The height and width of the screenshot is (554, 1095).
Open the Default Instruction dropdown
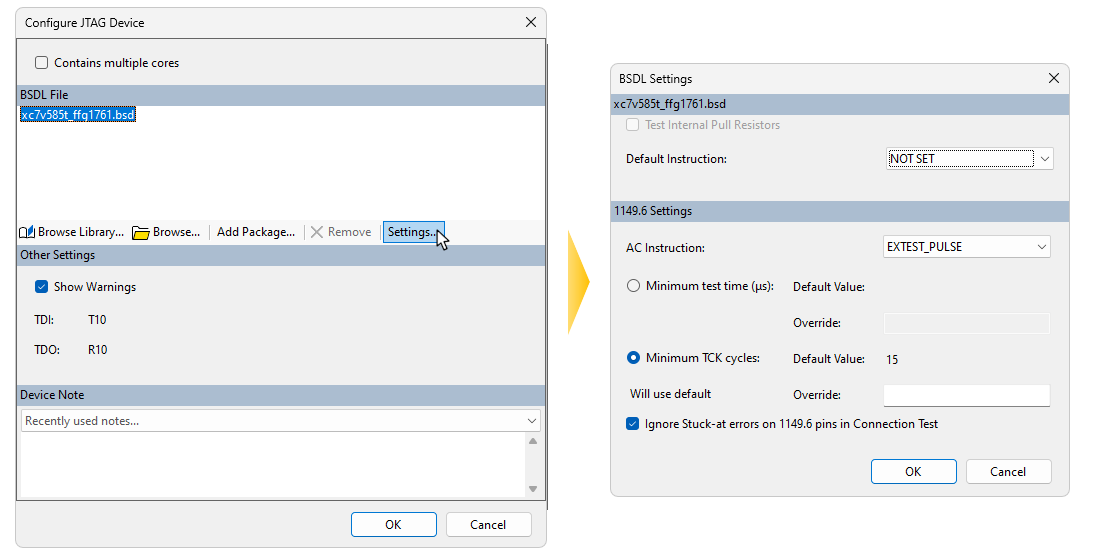(x=1045, y=159)
